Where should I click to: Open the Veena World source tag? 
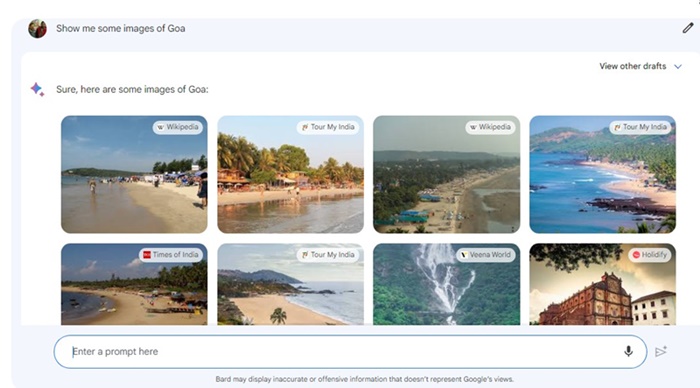[x=486, y=255]
